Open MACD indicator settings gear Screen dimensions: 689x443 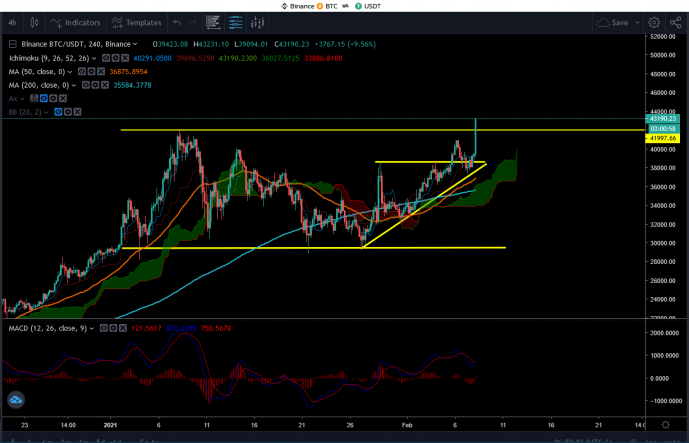click(113, 328)
